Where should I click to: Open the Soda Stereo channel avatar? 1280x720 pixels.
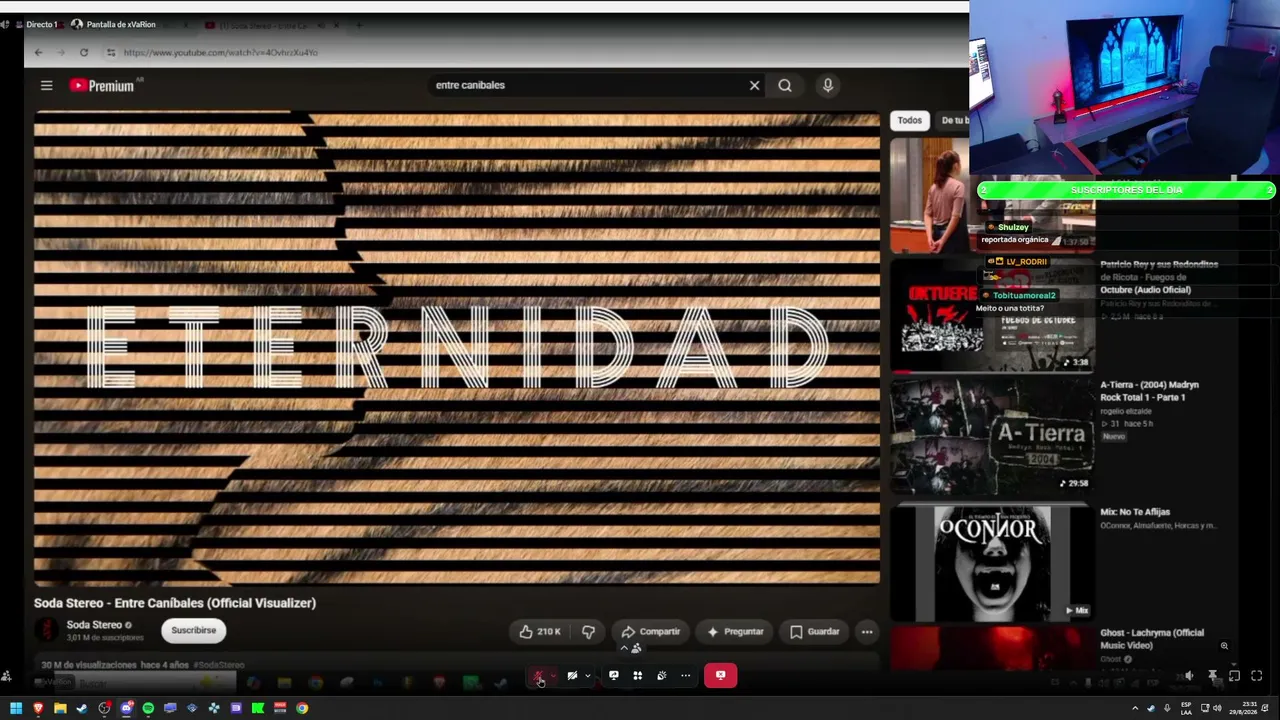tap(46, 630)
